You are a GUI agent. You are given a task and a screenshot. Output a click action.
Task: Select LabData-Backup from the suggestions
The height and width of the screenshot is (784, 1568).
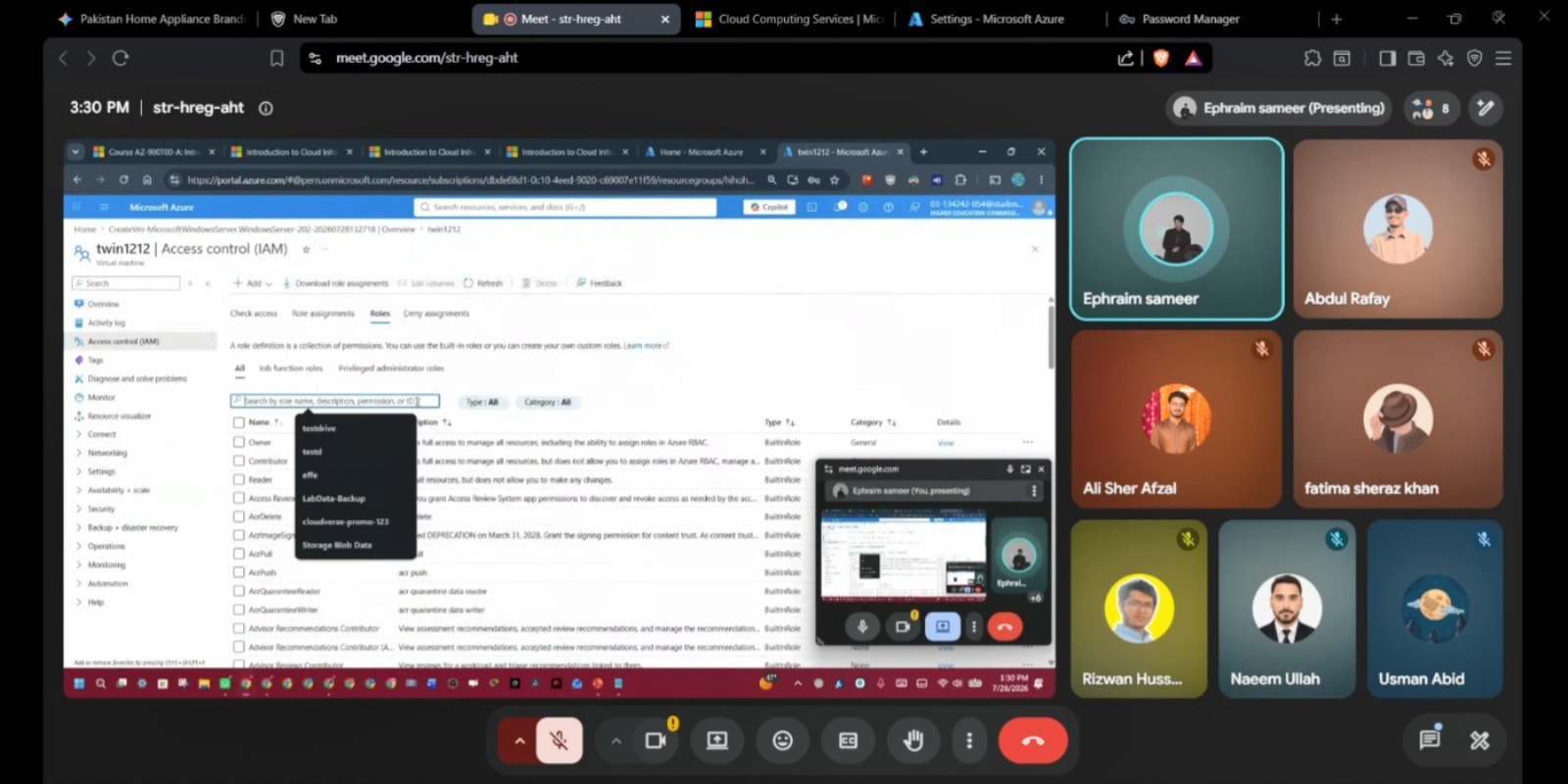click(334, 498)
